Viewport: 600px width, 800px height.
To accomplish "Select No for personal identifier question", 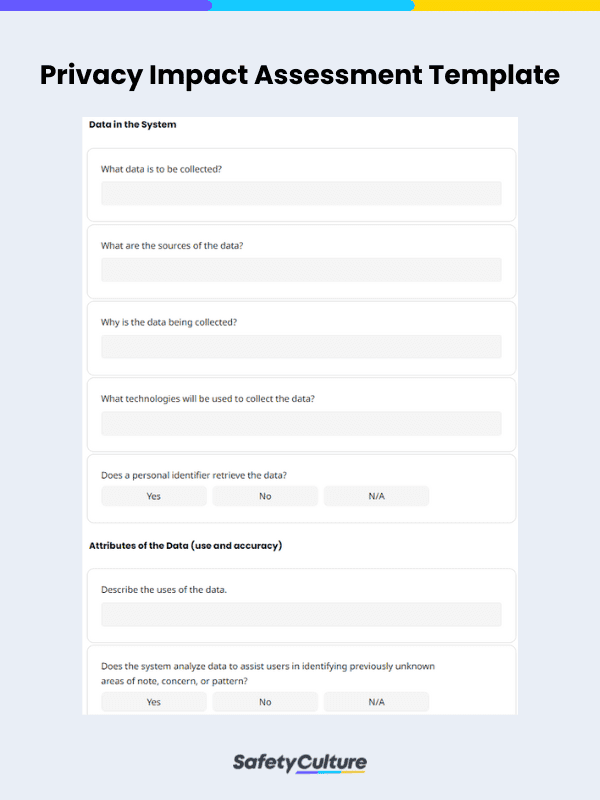I will point(264,496).
